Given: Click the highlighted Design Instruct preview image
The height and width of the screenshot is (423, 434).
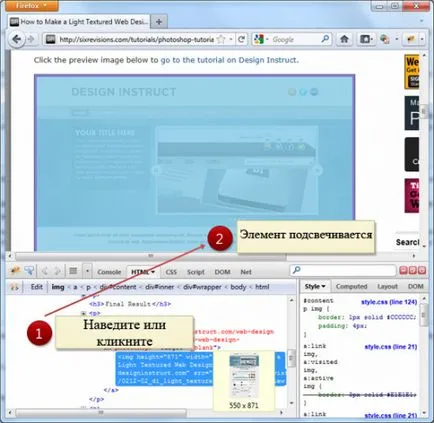Looking at the screenshot, I should point(194,162).
